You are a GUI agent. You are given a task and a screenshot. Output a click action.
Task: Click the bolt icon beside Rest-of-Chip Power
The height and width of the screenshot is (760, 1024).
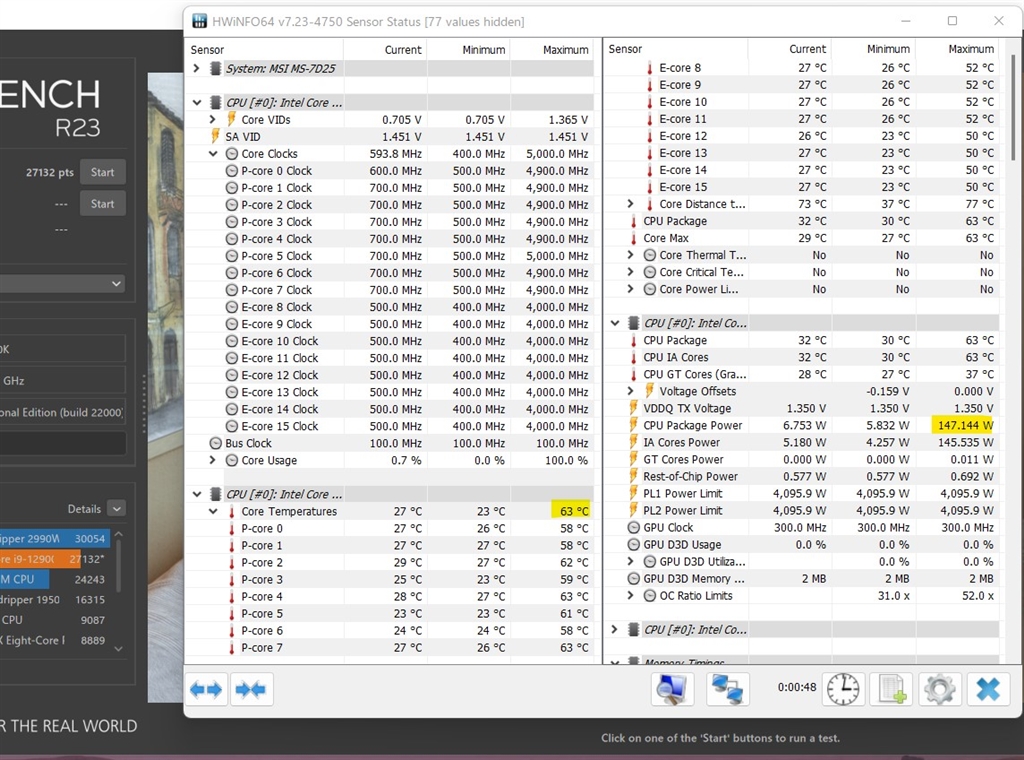point(633,476)
